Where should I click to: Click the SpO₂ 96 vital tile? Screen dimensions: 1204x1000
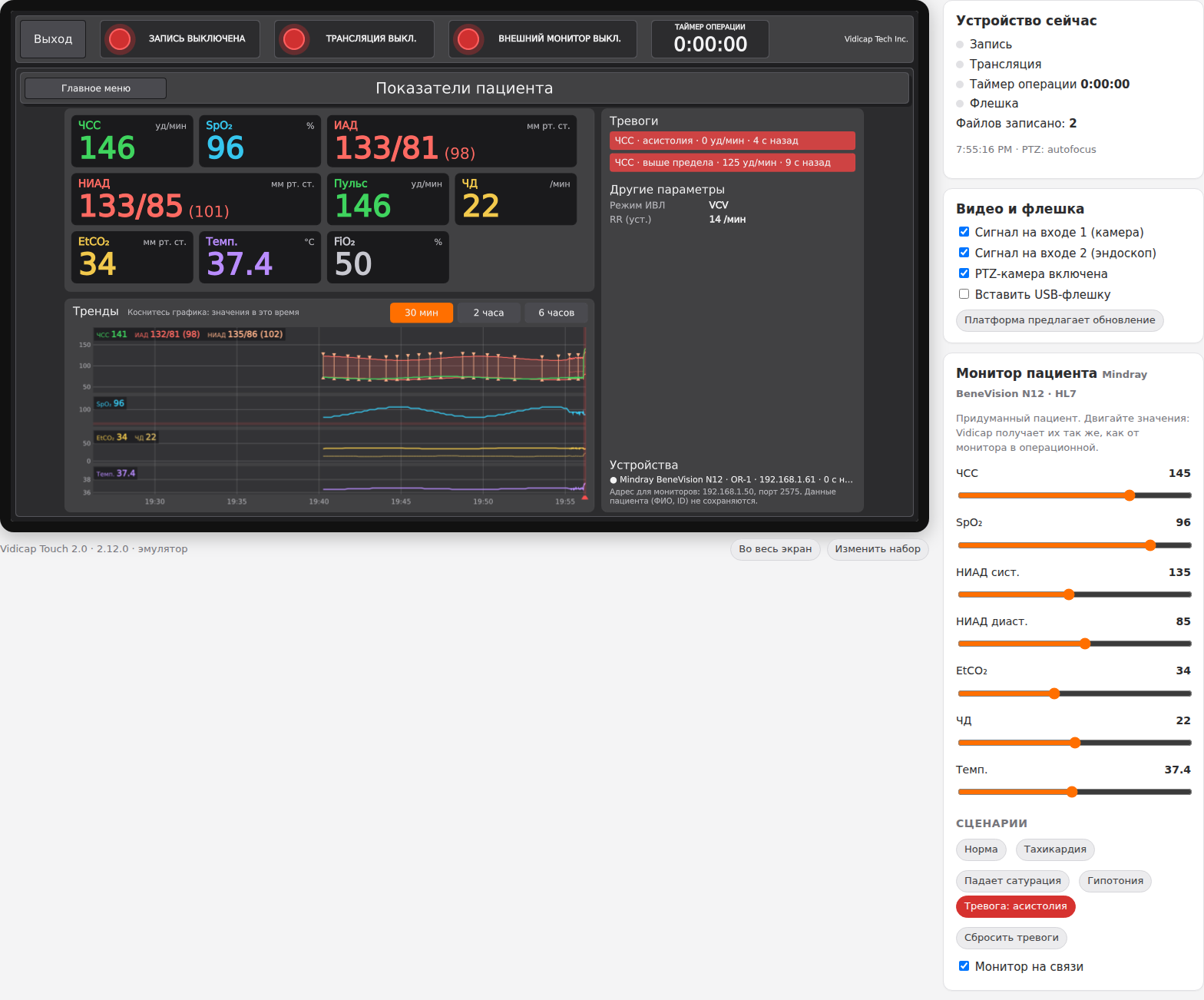pos(260,141)
